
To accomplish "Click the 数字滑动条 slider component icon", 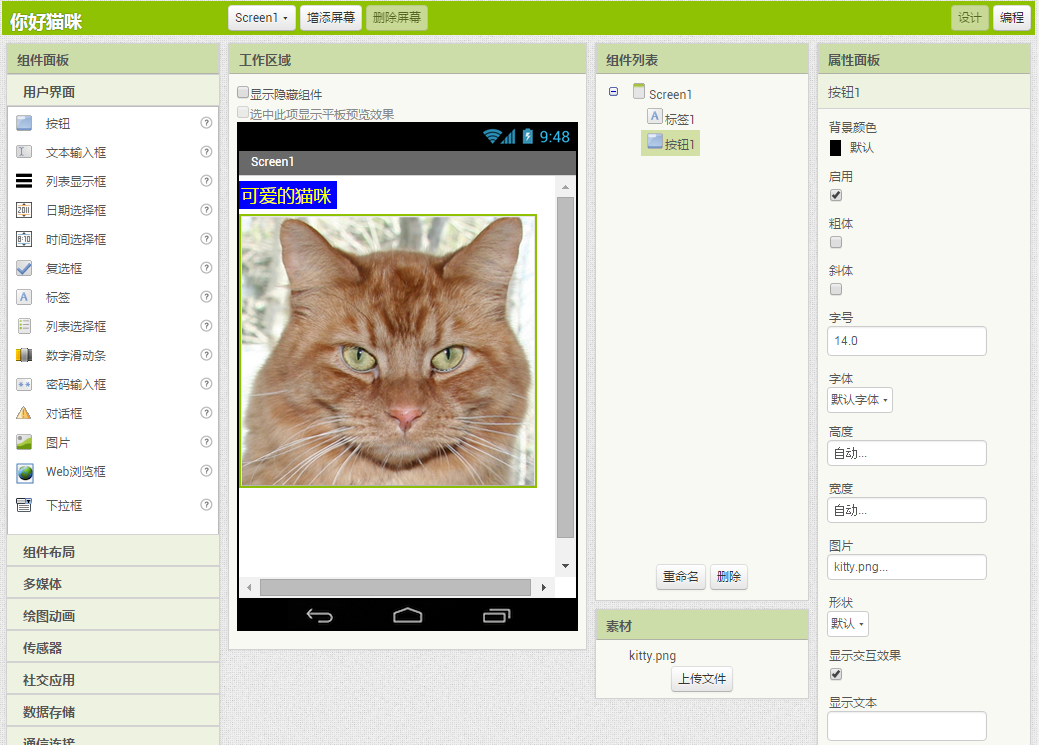I will 25,355.
